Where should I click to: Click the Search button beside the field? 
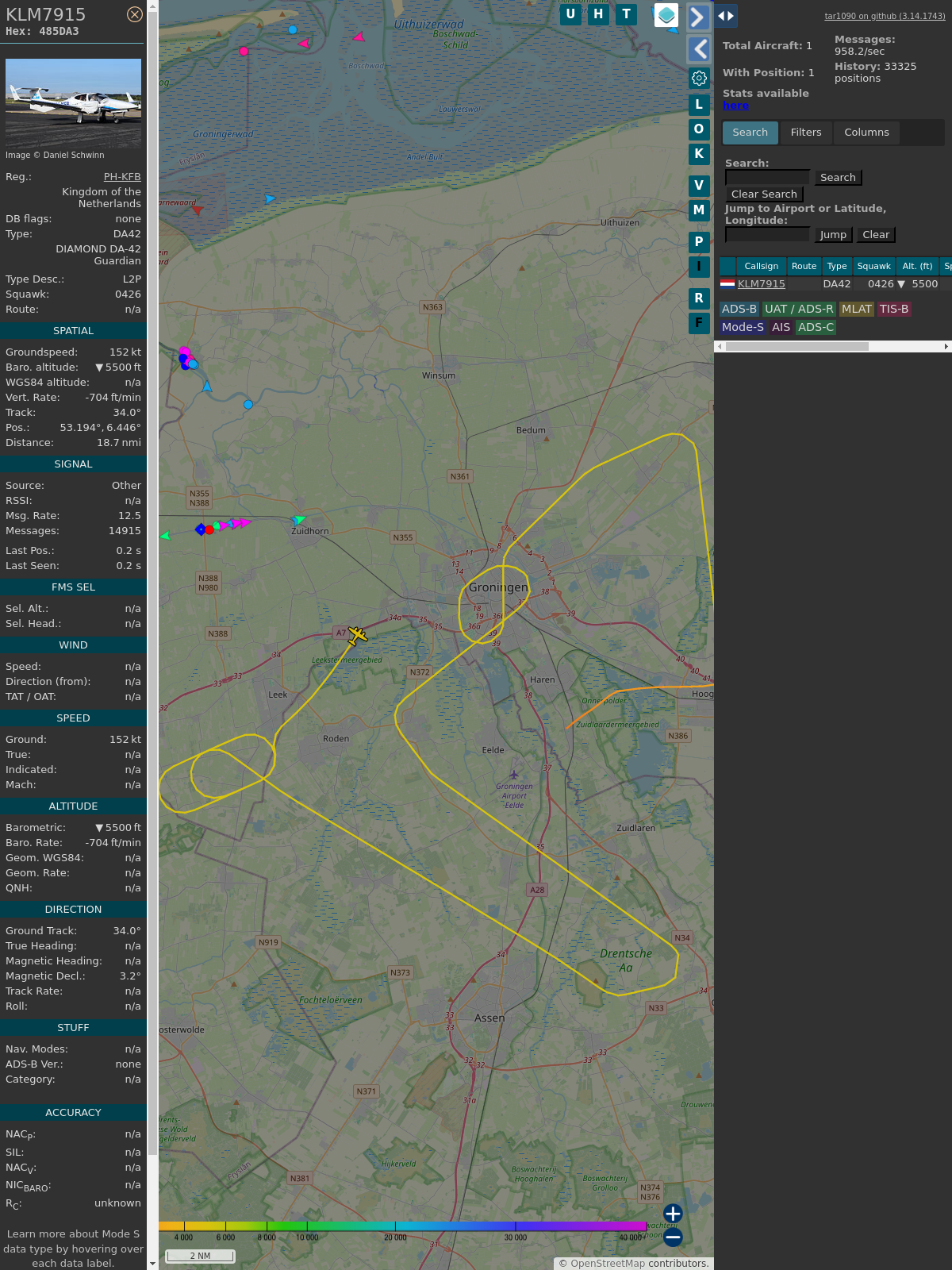point(838,178)
